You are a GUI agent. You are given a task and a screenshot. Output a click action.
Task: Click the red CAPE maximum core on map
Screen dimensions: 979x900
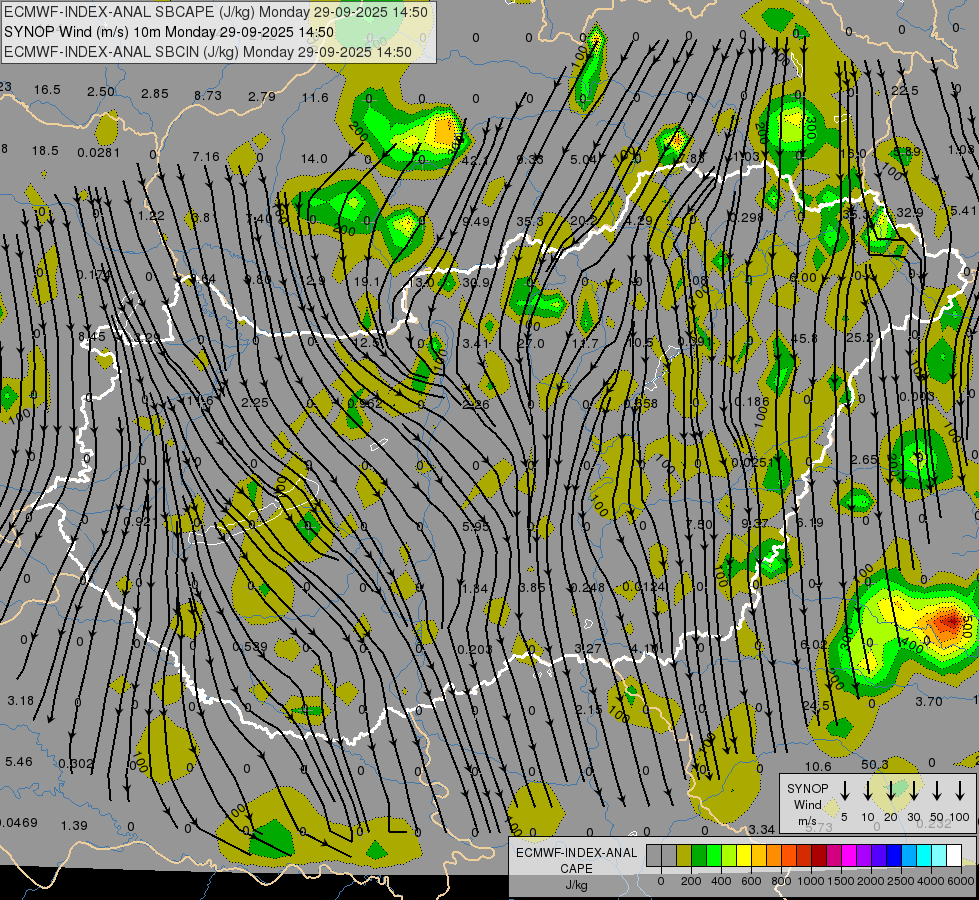[x=945, y=625]
